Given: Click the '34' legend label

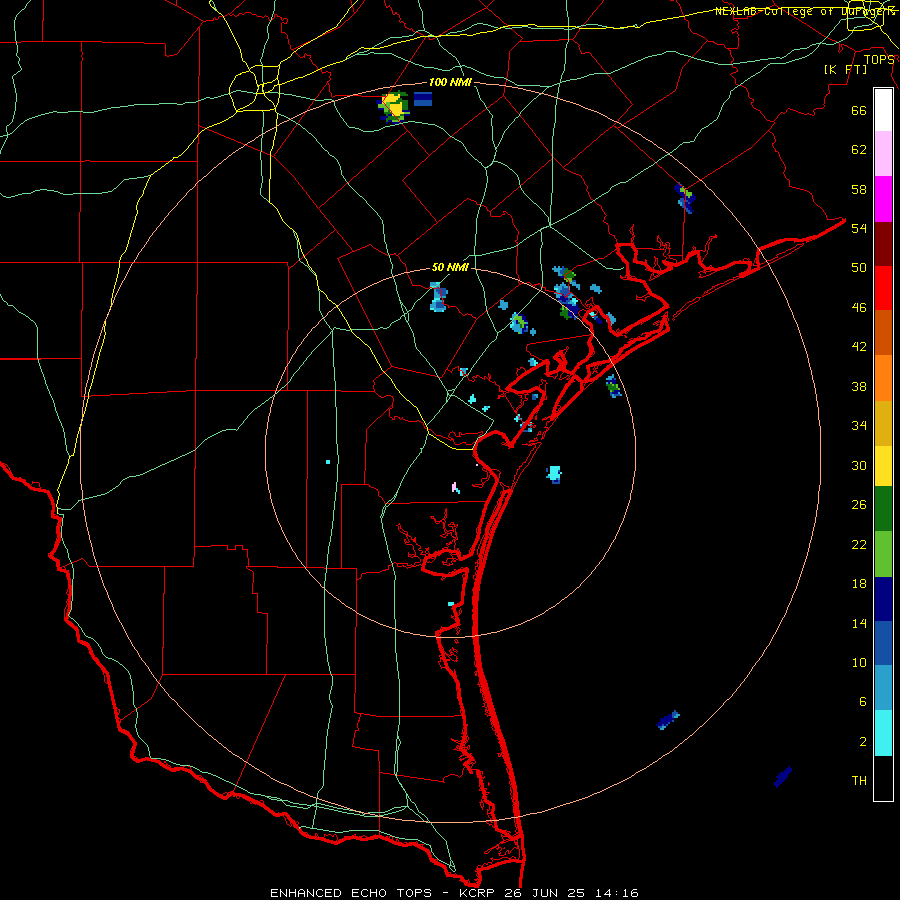Looking at the screenshot, I should (859, 426).
